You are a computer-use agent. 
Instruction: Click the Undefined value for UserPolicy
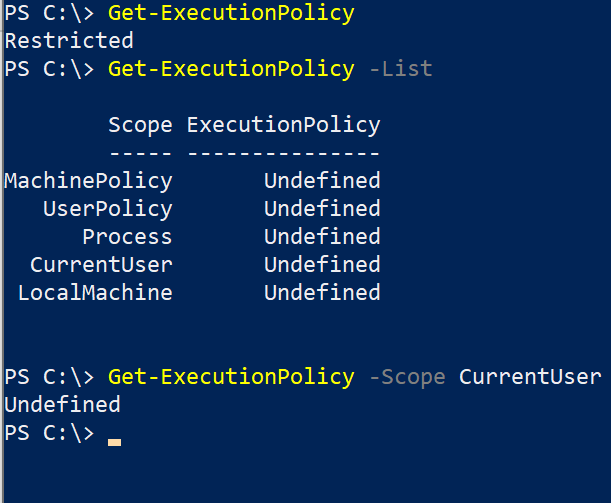(x=322, y=209)
